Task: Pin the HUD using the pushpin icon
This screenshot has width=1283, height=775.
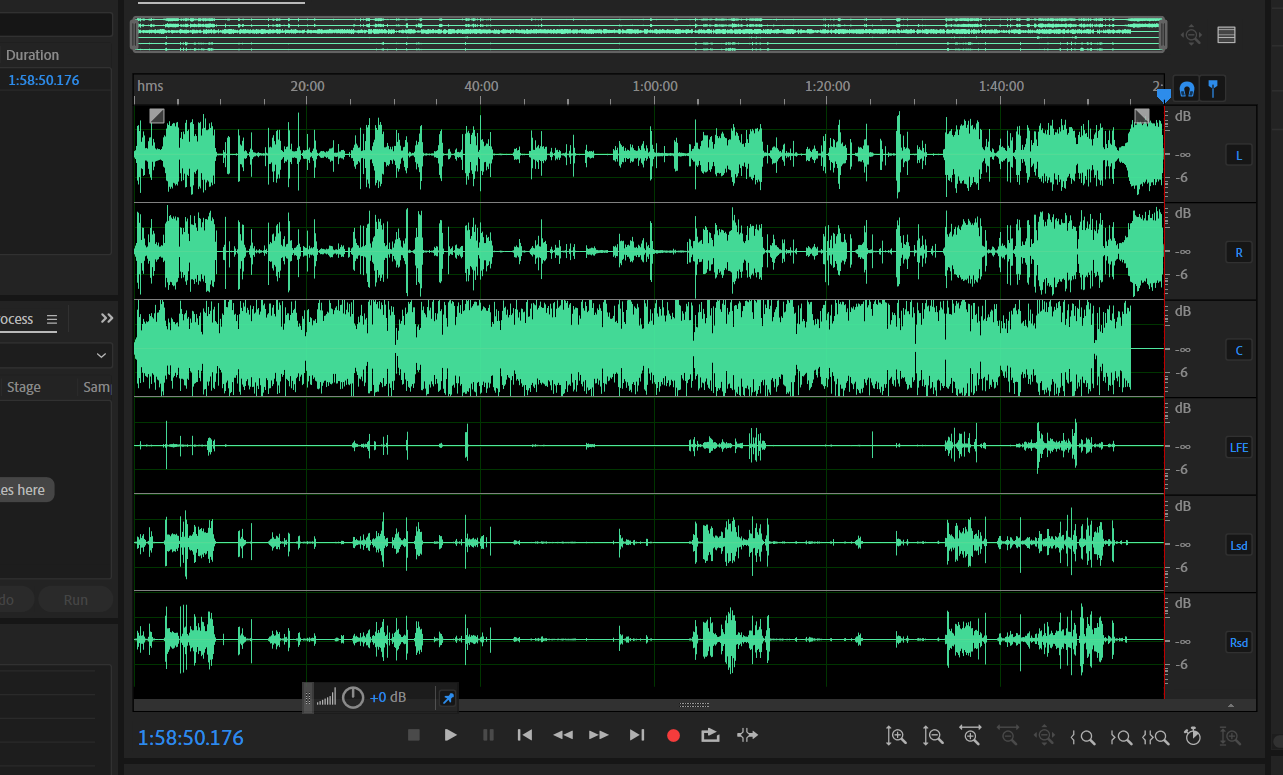Action: tap(448, 698)
